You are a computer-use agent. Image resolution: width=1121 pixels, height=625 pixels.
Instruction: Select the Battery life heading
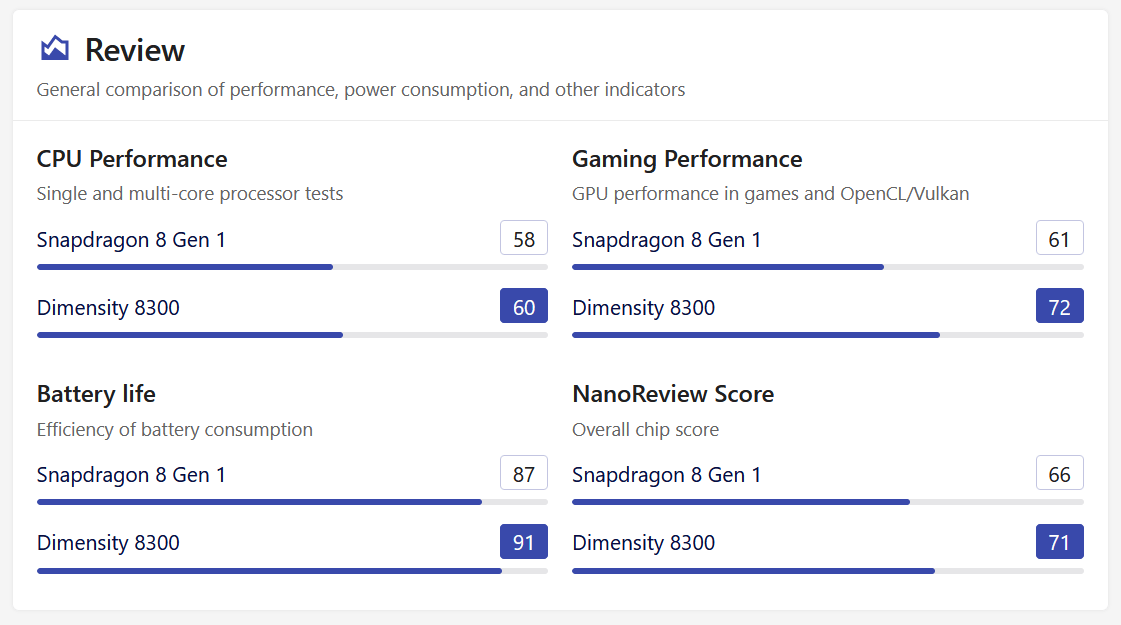[97, 394]
